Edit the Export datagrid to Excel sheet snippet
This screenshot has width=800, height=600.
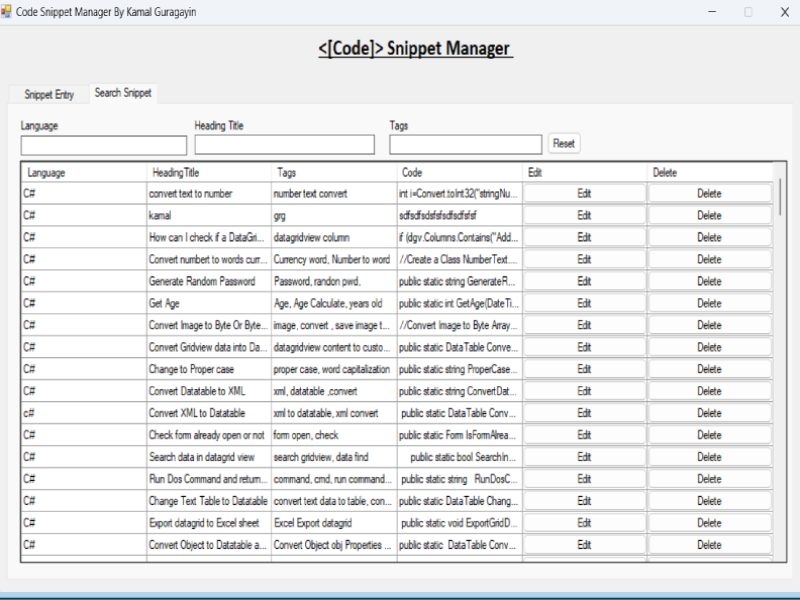coord(584,523)
